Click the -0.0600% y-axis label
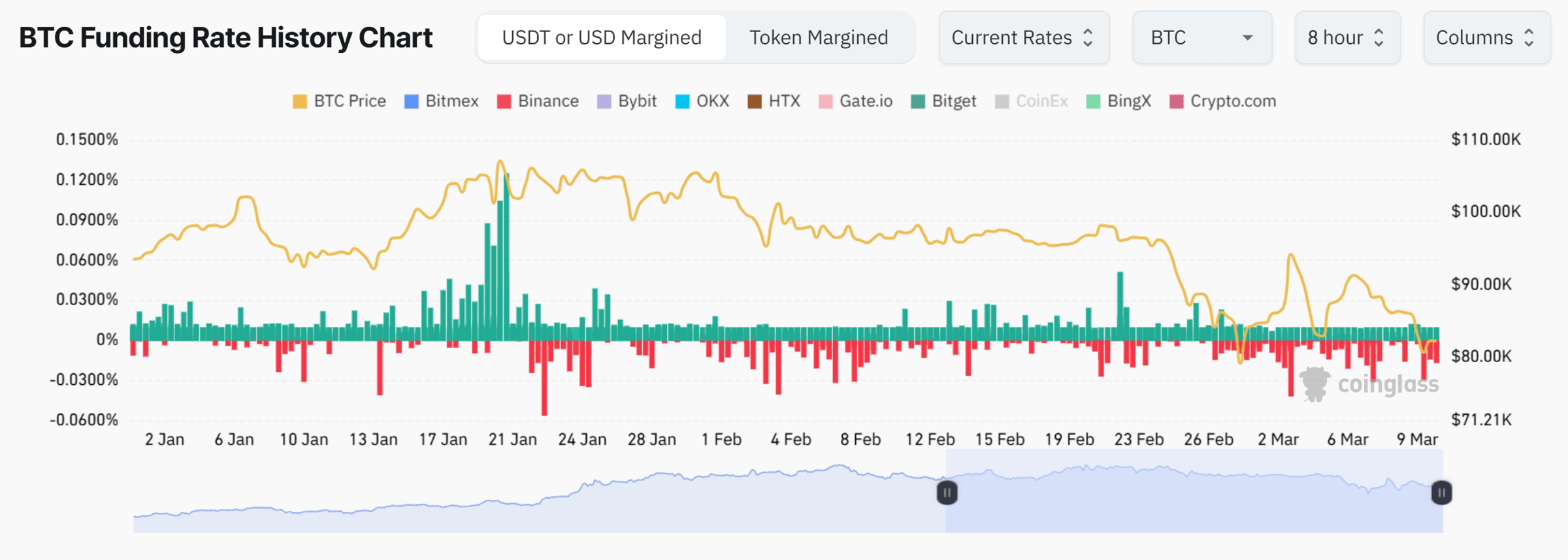Viewport: 1568px width, 560px height. coord(84,420)
